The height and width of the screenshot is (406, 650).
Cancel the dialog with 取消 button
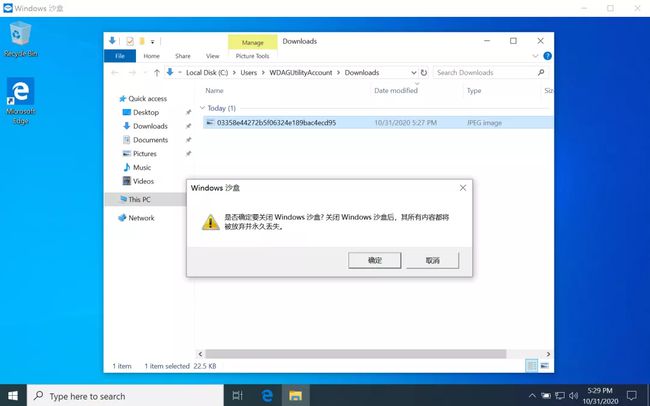click(432, 260)
